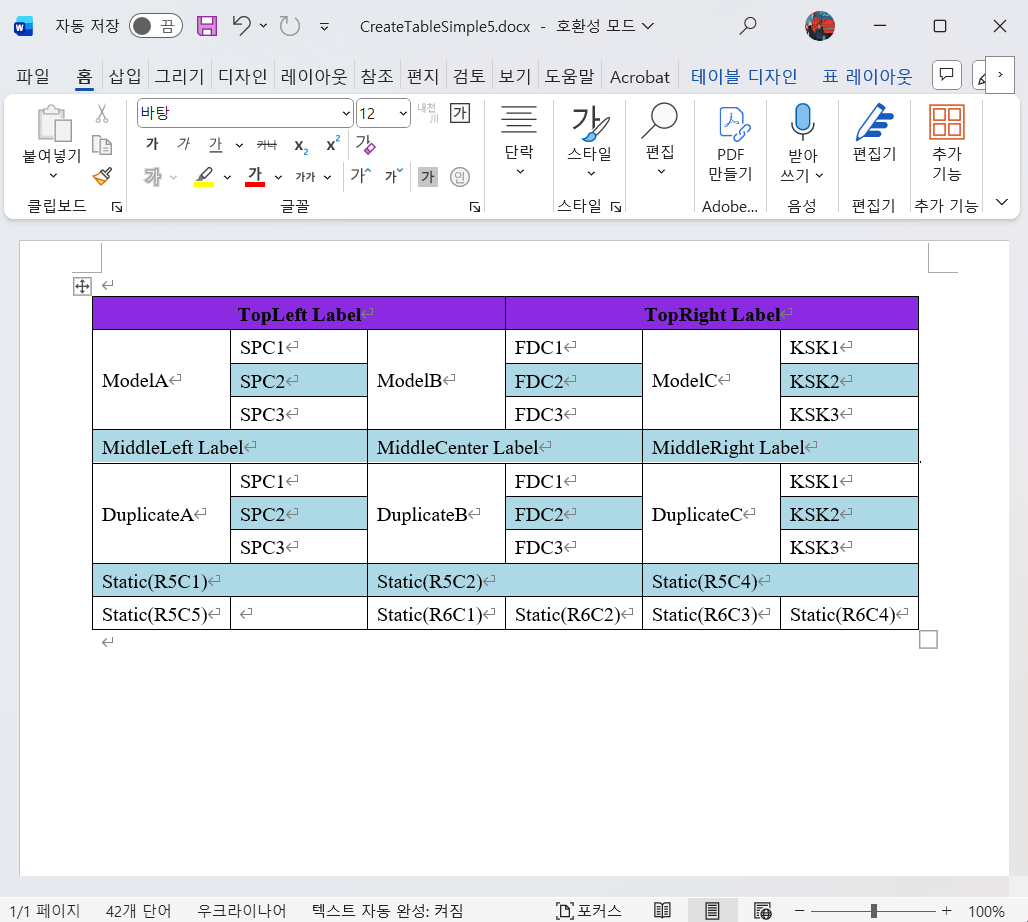Open the Create PDF tool

(x=731, y=143)
